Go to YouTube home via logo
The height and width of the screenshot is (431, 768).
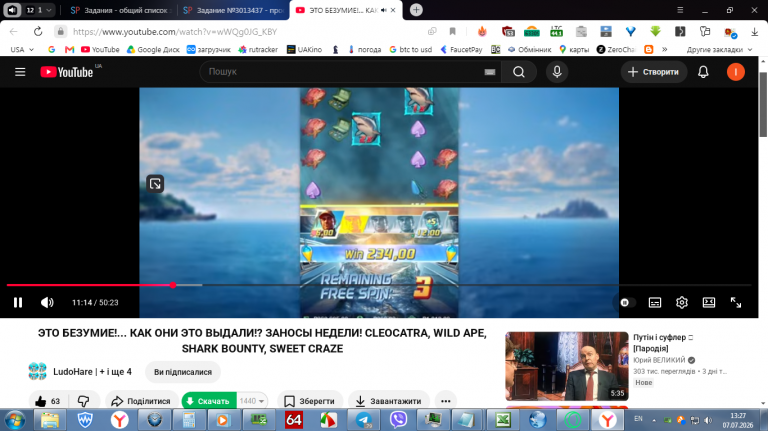67,72
